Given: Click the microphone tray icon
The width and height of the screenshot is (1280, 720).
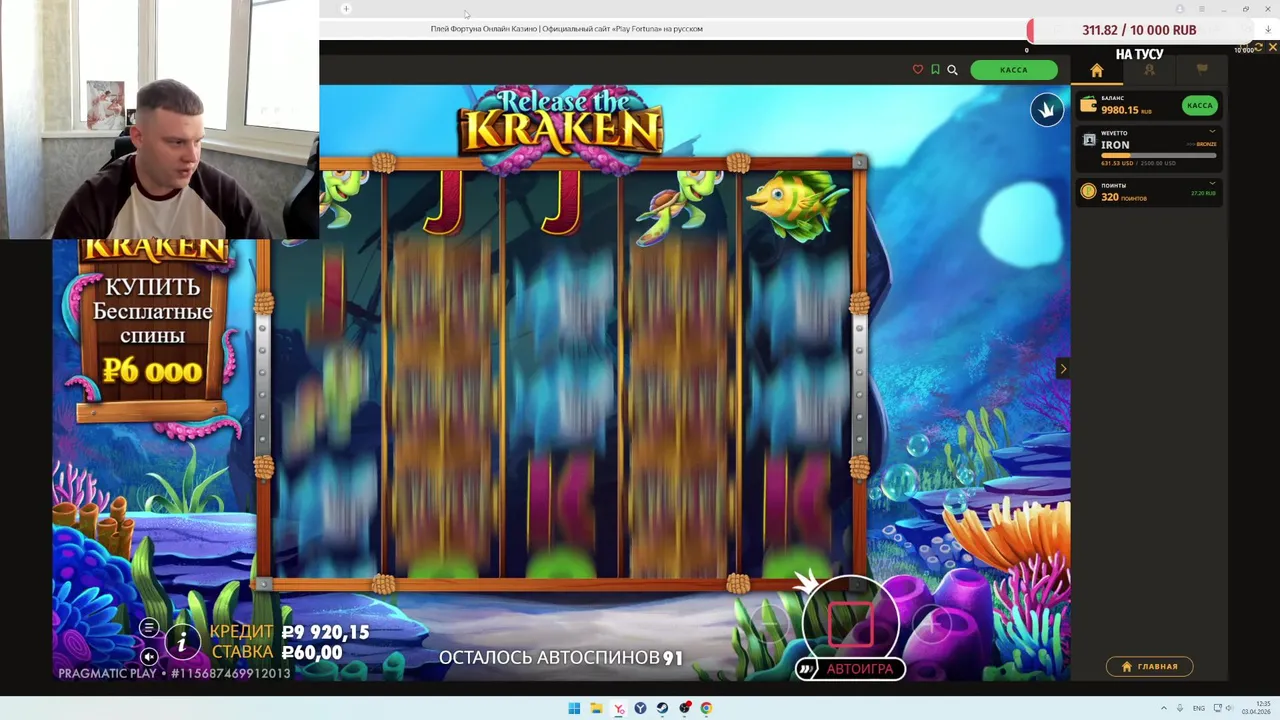Looking at the screenshot, I should tap(1180, 708).
